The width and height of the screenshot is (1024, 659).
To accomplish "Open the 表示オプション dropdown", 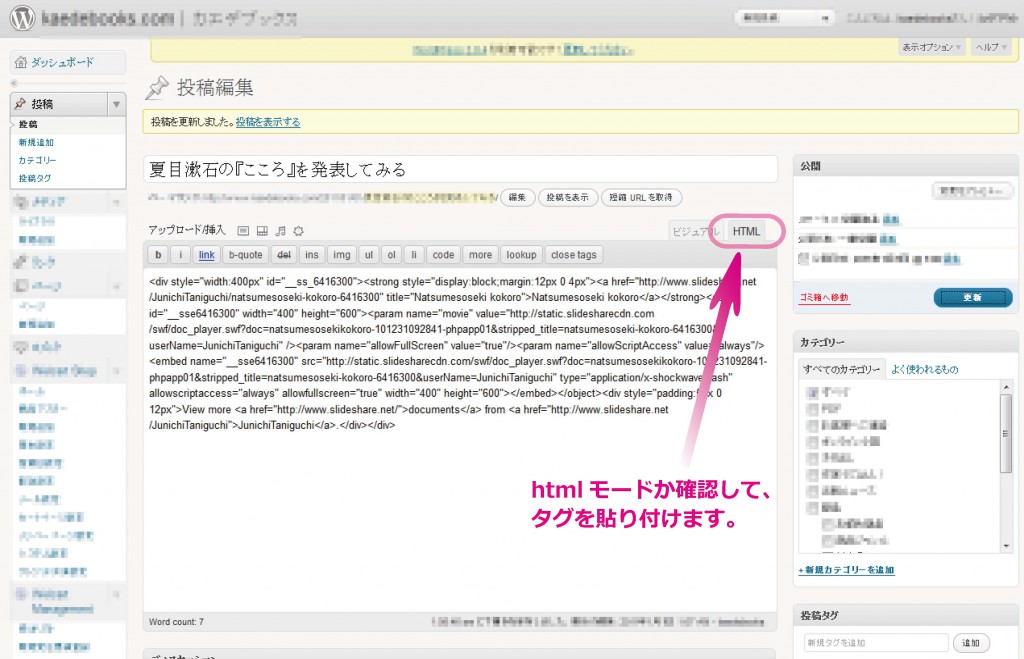I will pos(932,47).
